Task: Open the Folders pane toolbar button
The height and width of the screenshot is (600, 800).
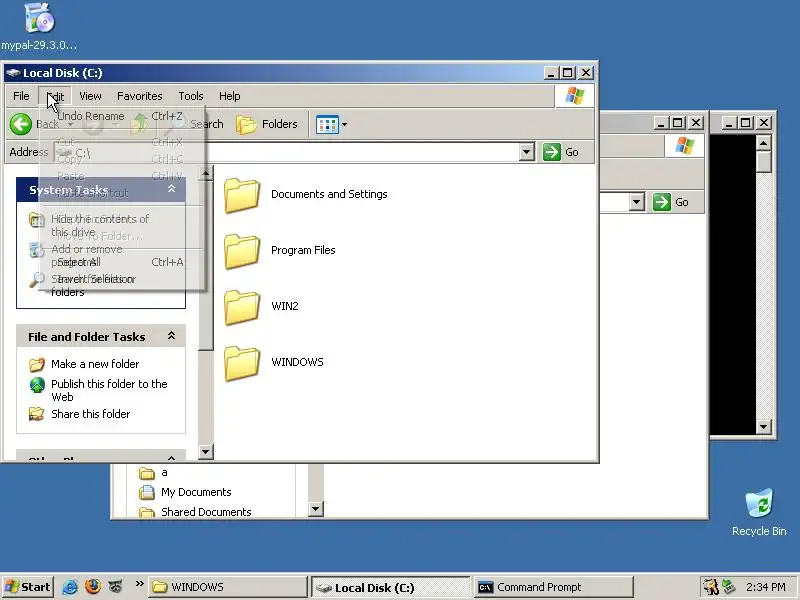Action: pyautogui.click(x=267, y=124)
